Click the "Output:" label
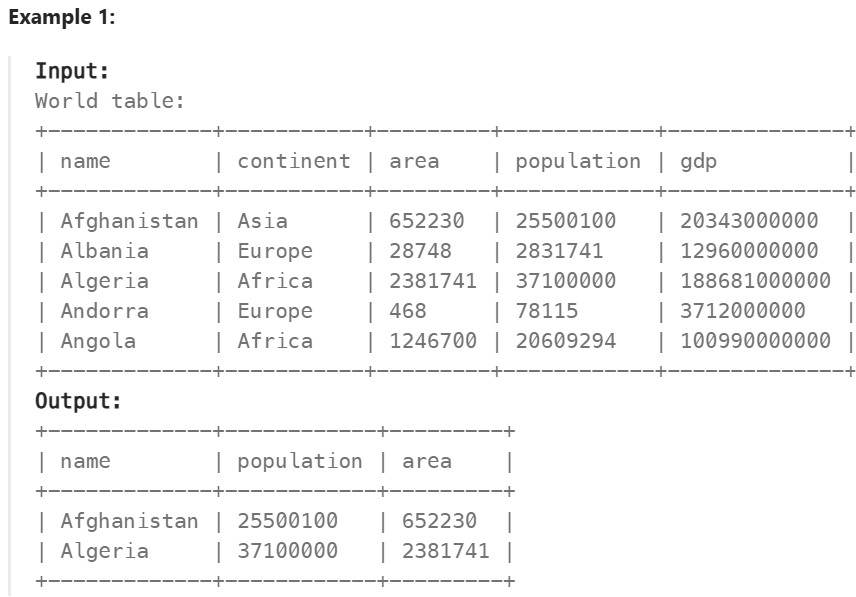 pyautogui.click(x=78, y=401)
